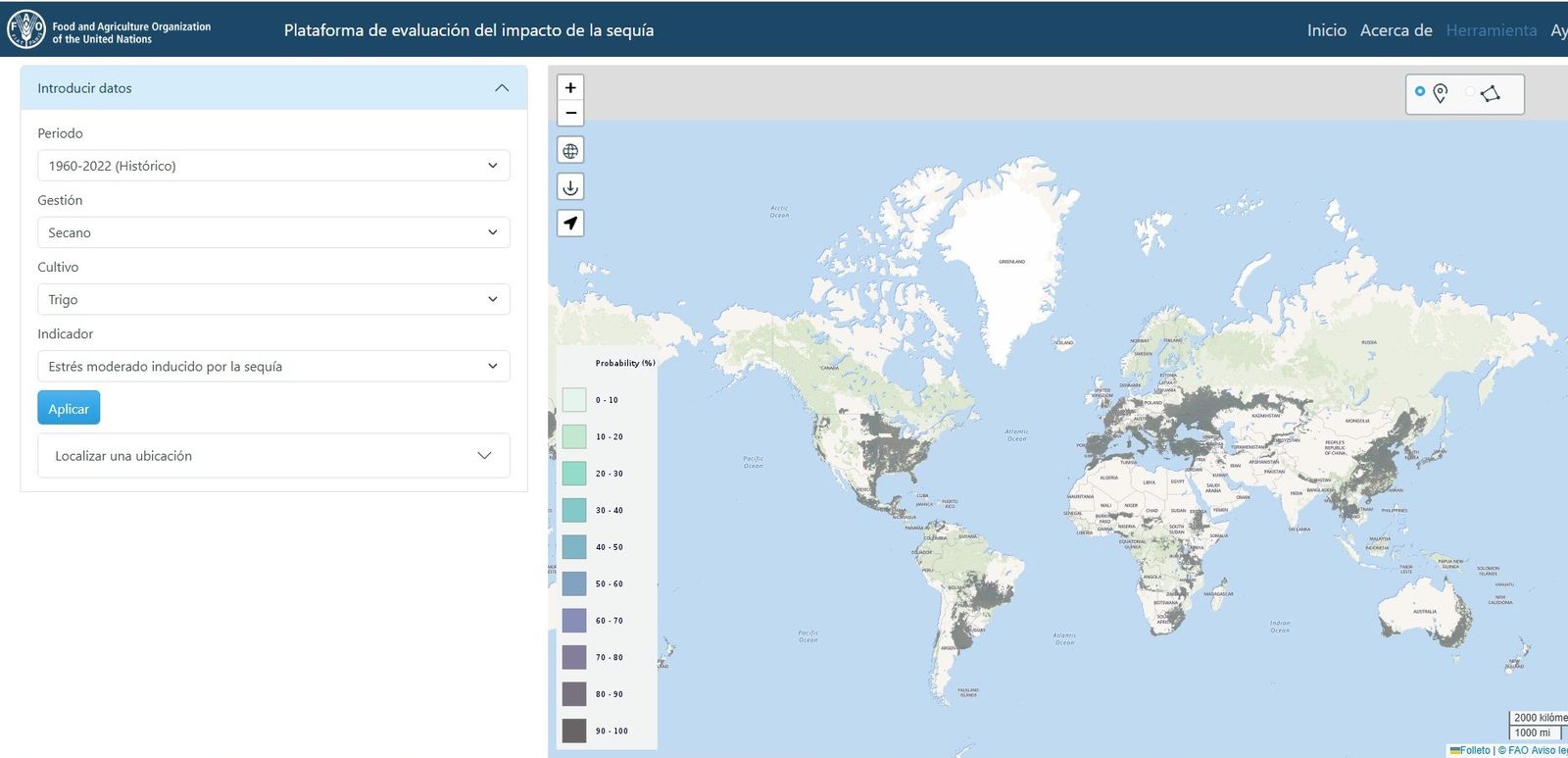Click the 90 - 100 legend swatch
The height and width of the screenshot is (758, 1568).
point(574,731)
